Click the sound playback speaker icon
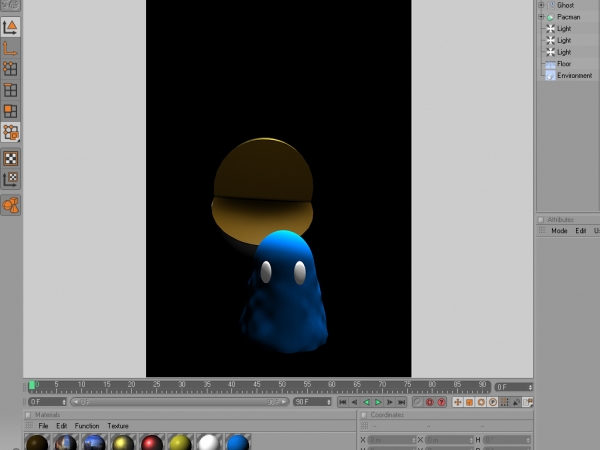 516,402
